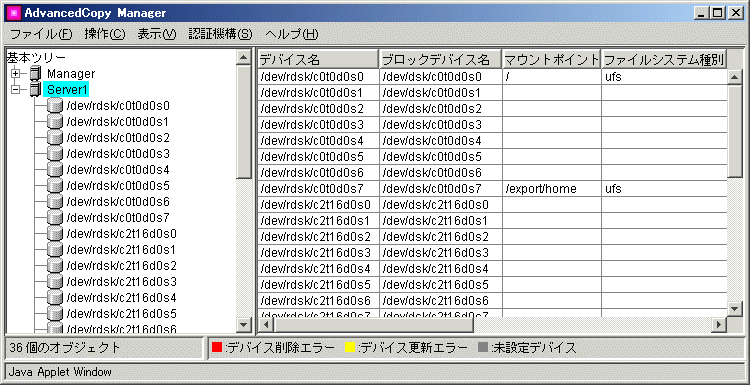Open the 認証機構(S) menu
751x385 pixels.
[220, 34]
